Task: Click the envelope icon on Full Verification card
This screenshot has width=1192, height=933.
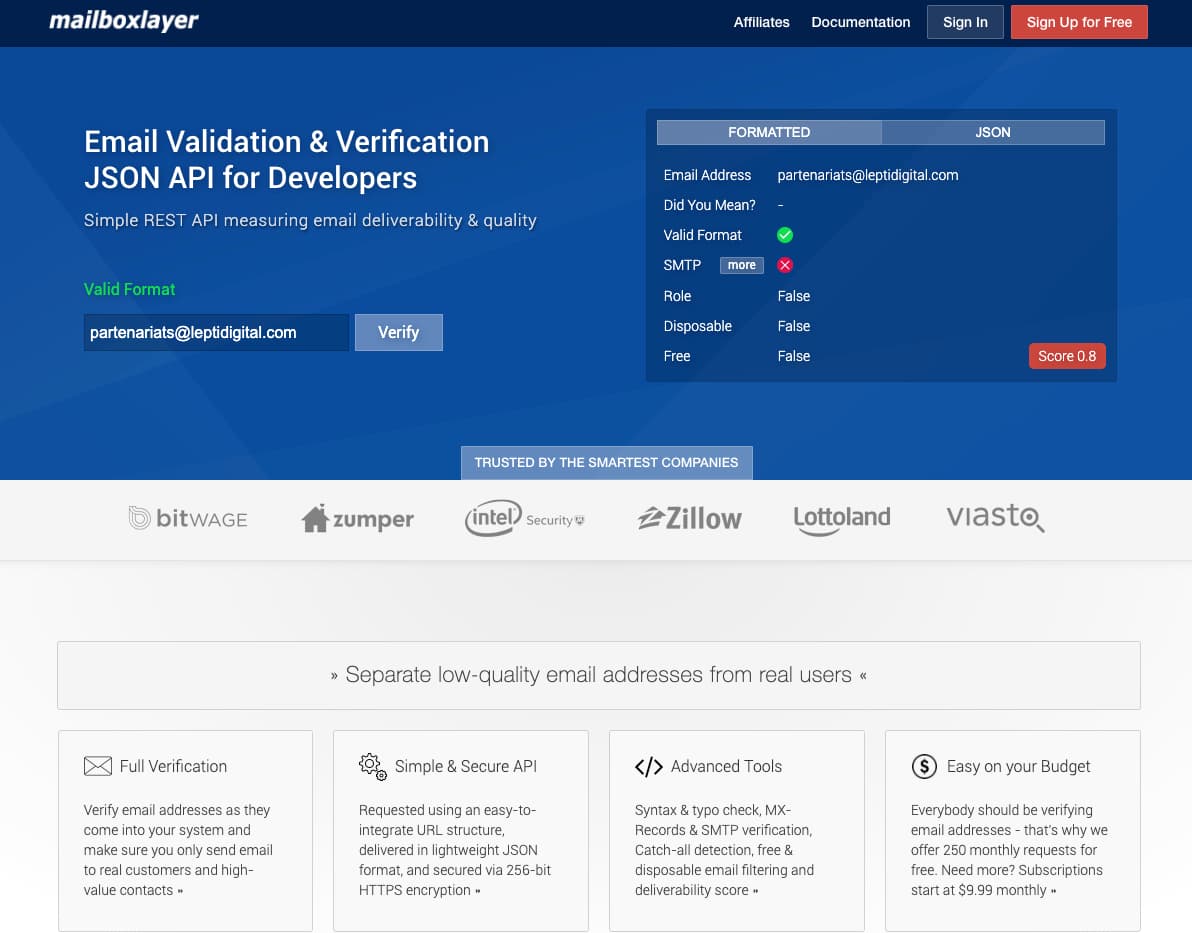Action: [x=98, y=765]
